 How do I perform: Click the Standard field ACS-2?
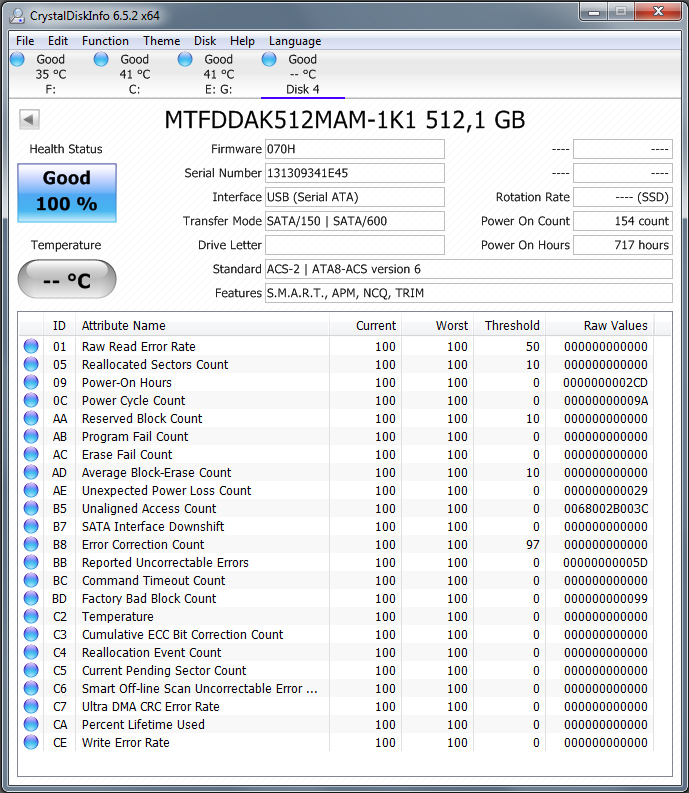point(468,269)
